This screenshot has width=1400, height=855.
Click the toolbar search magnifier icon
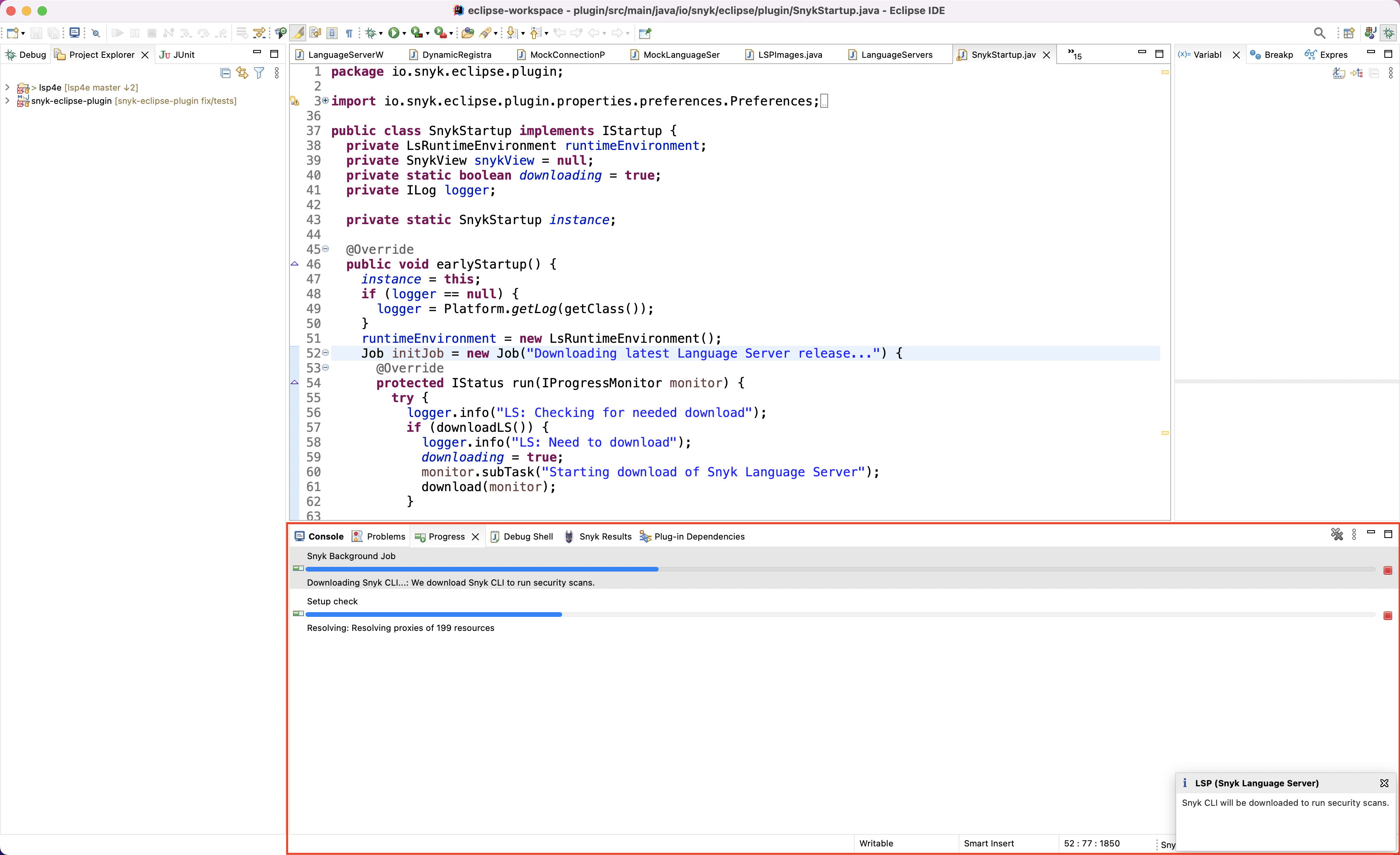coord(1319,33)
